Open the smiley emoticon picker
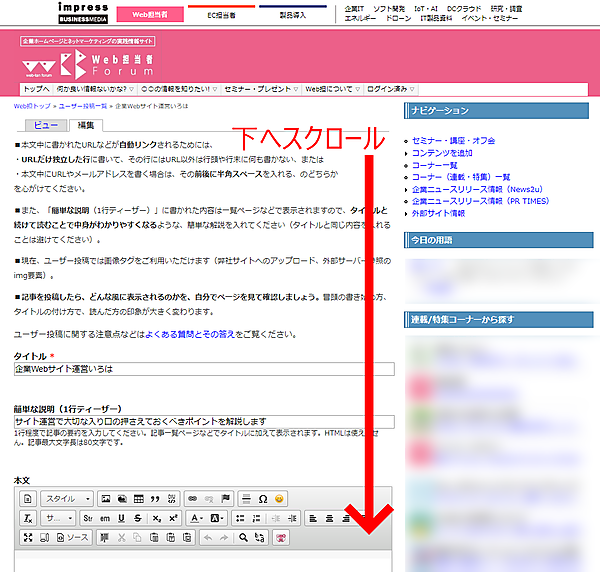600x572 pixels. [x=279, y=498]
